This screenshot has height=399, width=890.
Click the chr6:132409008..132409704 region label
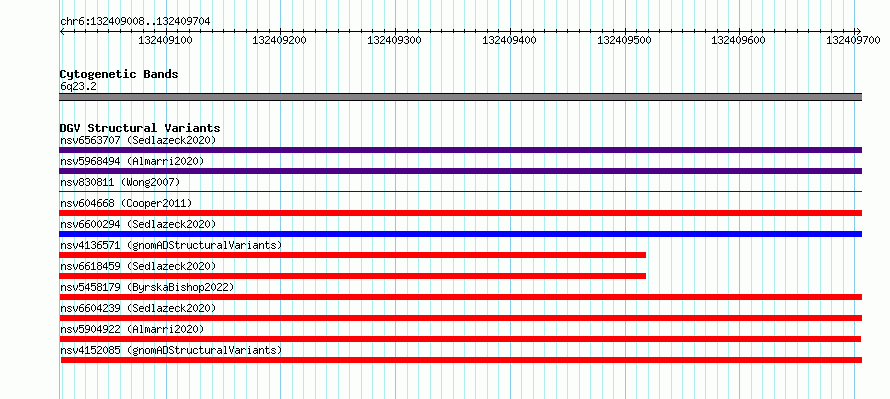tap(135, 22)
